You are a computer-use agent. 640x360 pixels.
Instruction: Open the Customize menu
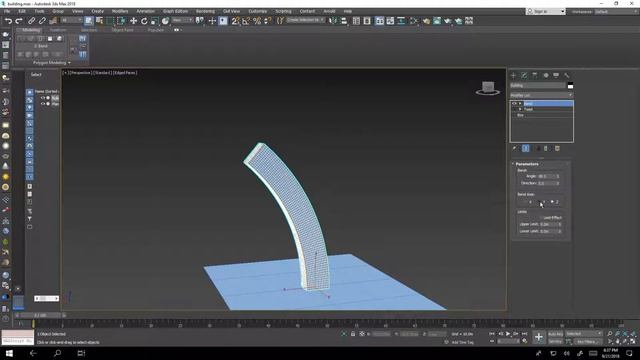258,11
